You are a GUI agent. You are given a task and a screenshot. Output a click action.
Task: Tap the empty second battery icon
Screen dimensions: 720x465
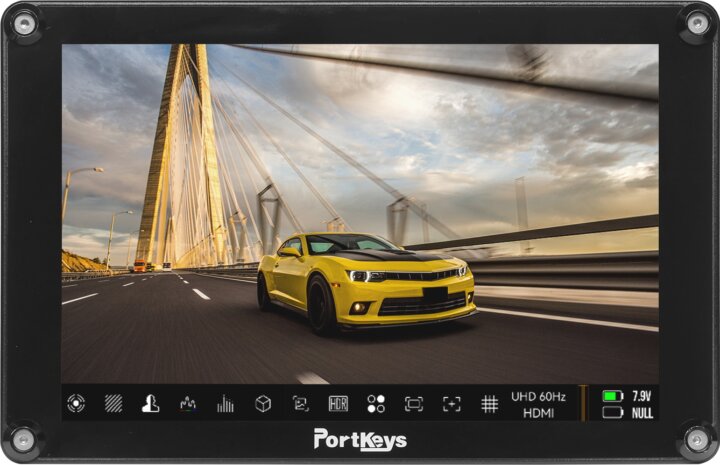click(613, 412)
